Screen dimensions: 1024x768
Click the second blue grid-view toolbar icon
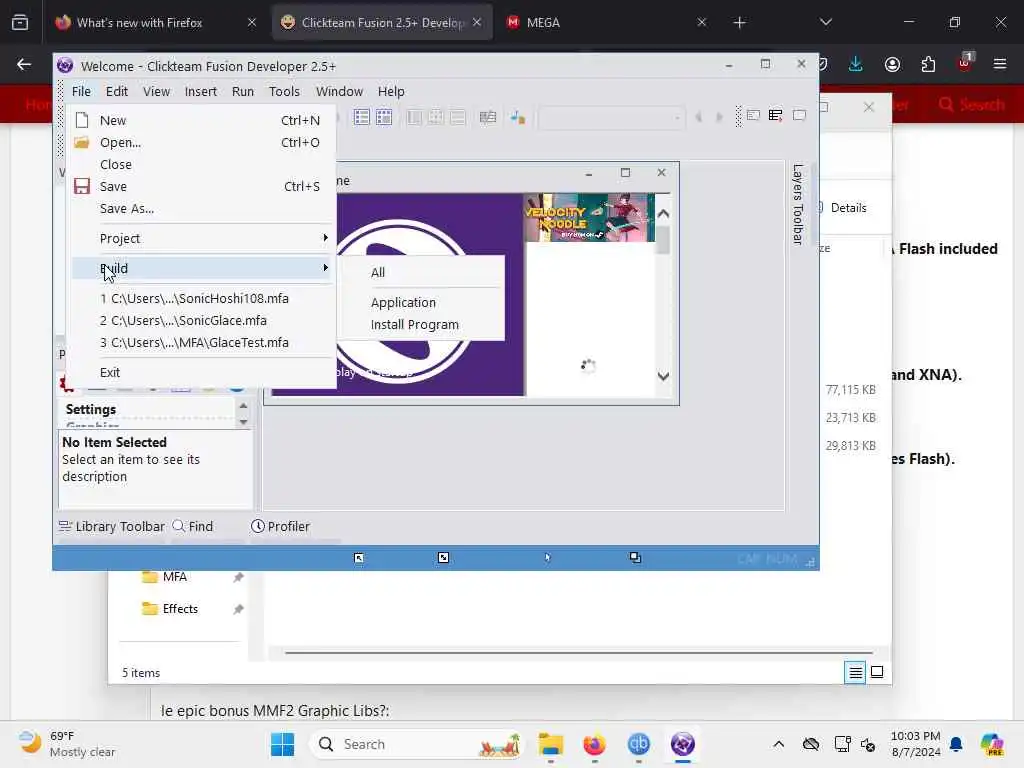coord(384,117)
